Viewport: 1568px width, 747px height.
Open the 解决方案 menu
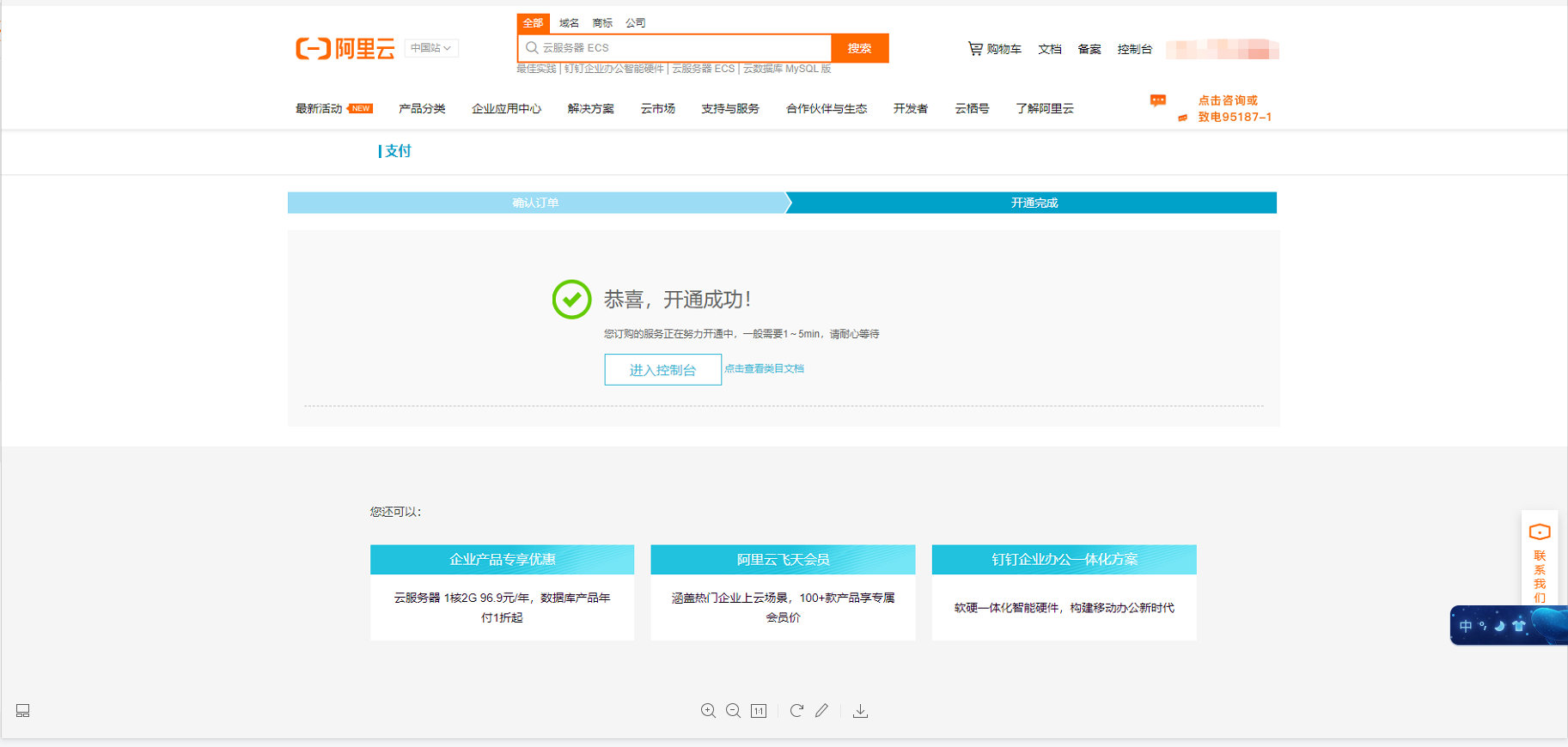pos(591,108)
